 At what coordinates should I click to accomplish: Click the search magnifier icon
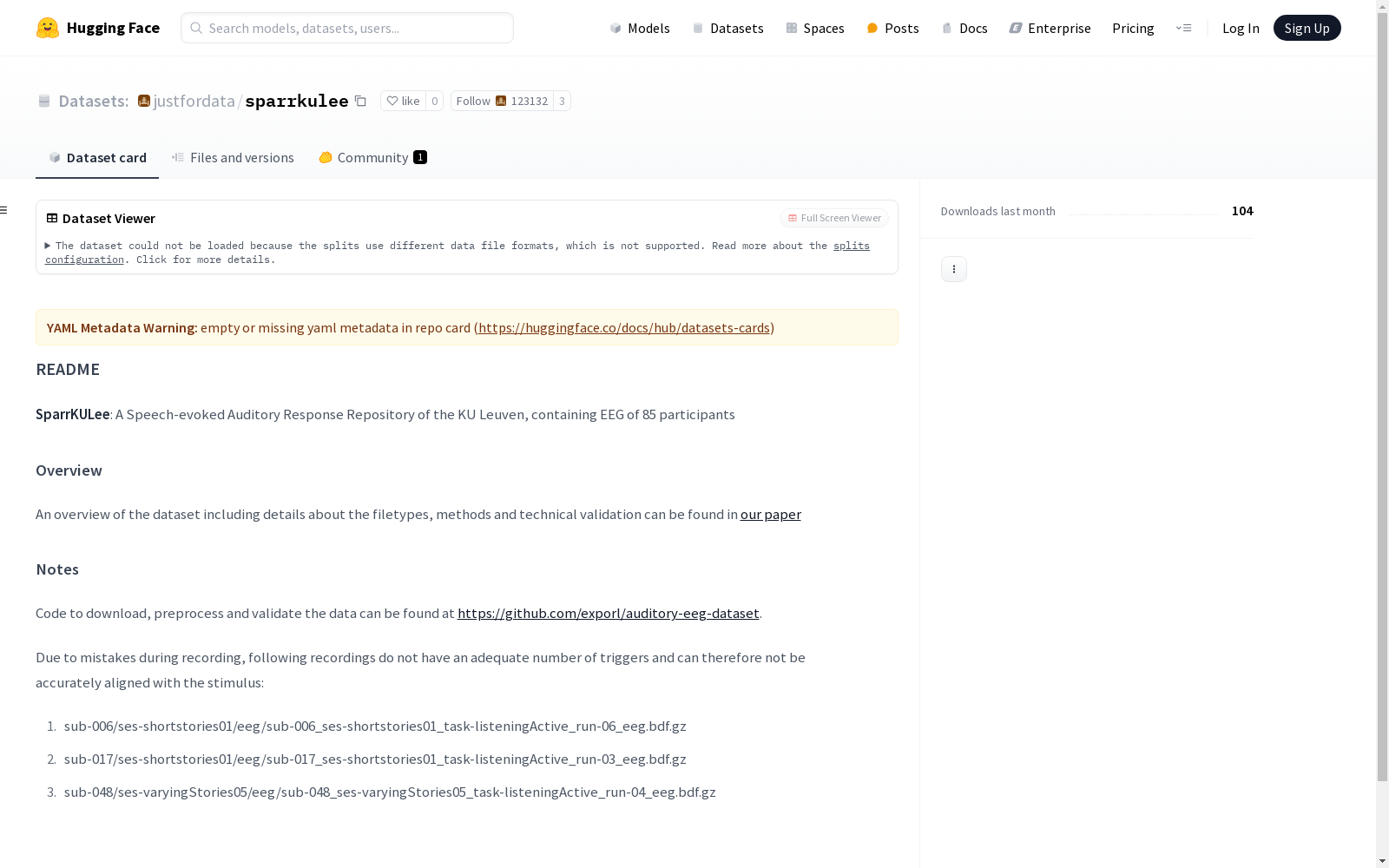[x=196, y=28]
